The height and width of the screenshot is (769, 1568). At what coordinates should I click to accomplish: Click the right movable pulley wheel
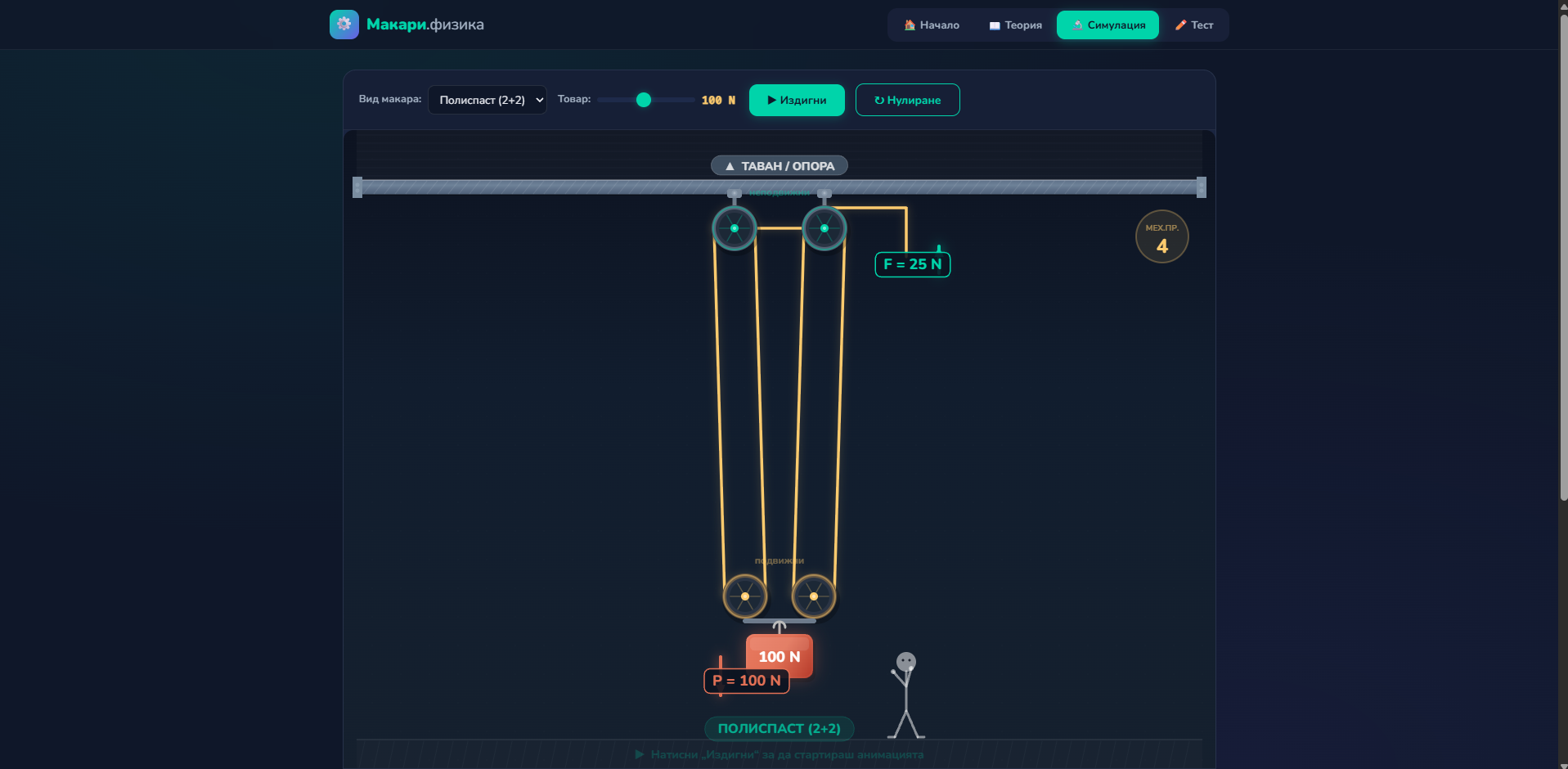(814, 596)
